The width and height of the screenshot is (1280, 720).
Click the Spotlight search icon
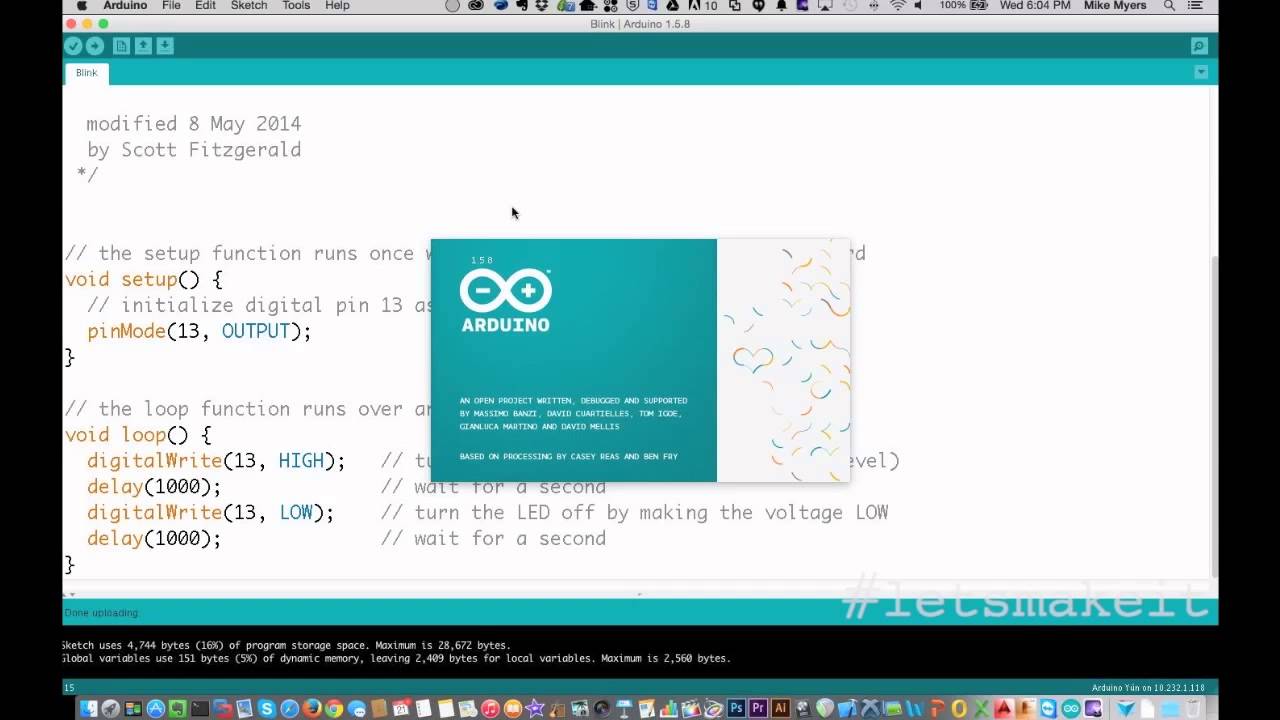1168,6
